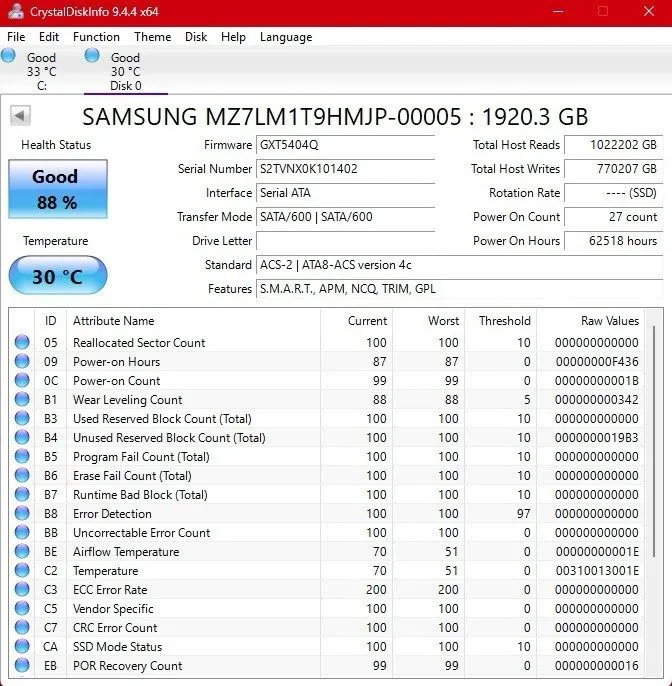Viewport: 672px width, 686px height.
Task: Click the previous disk arrow button
Action: (20, 116)
